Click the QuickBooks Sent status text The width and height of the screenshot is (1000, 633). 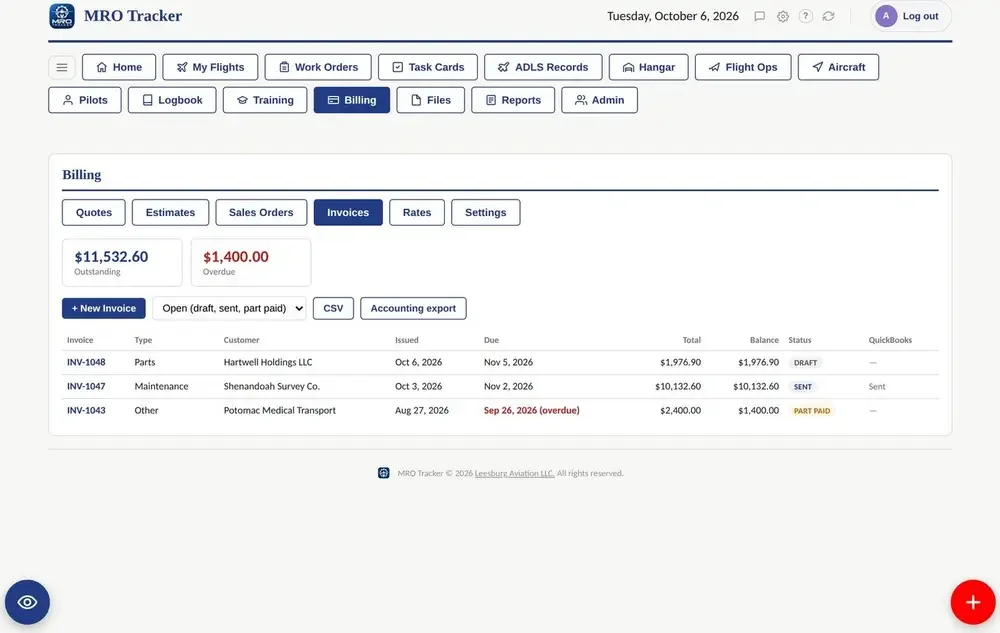pyautogui.click(x=877, y=386)
